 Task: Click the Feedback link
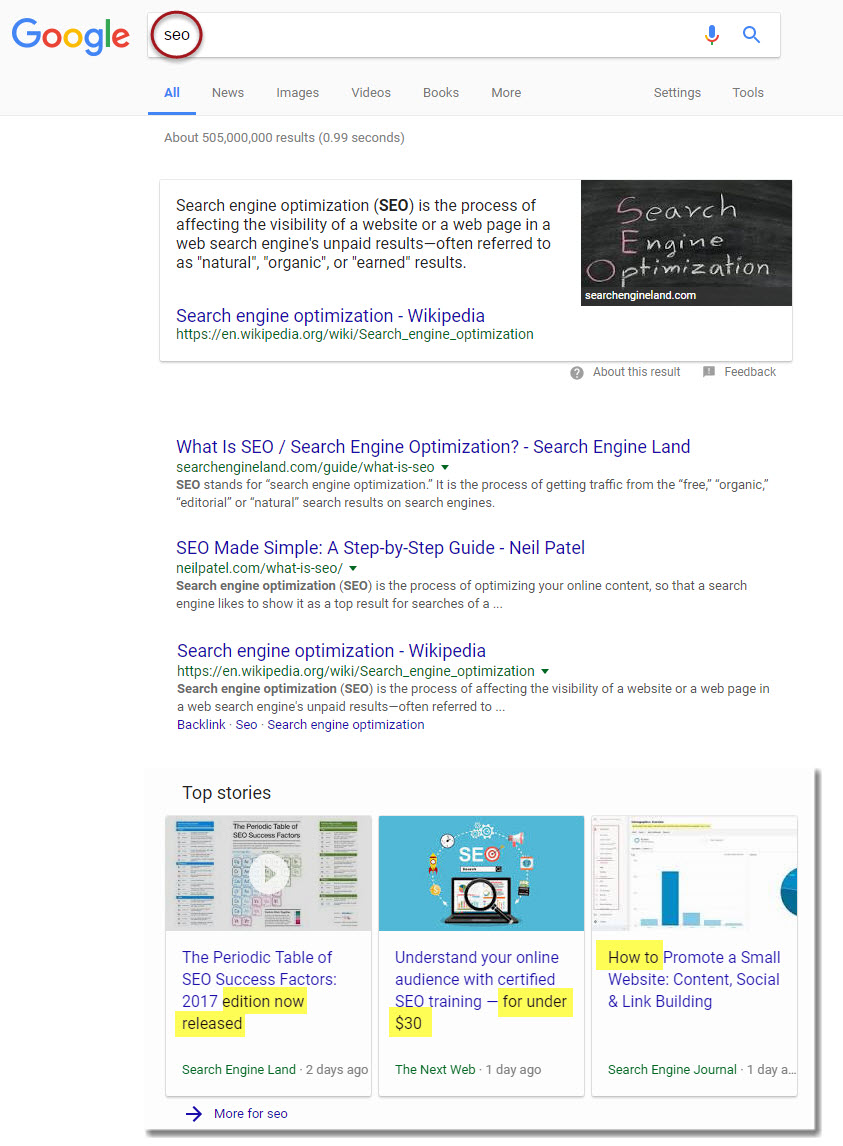(750, 372)
